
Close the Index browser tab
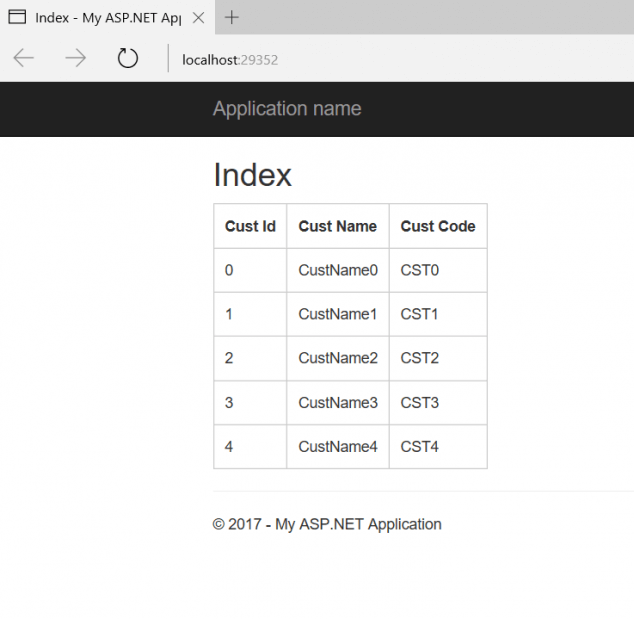click(198, 18)
